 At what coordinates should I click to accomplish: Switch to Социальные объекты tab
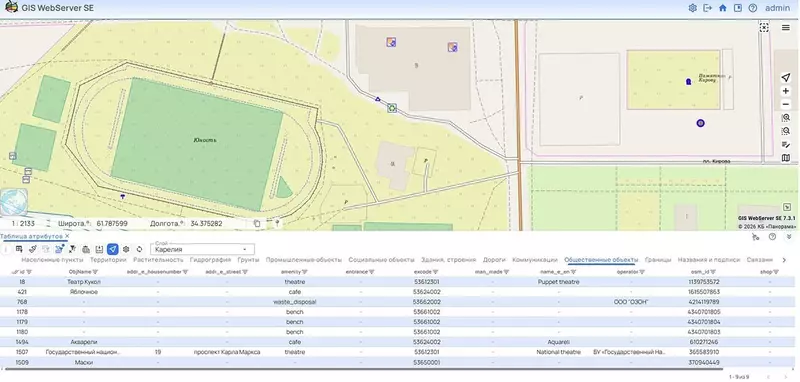click(x=382, y=260)
